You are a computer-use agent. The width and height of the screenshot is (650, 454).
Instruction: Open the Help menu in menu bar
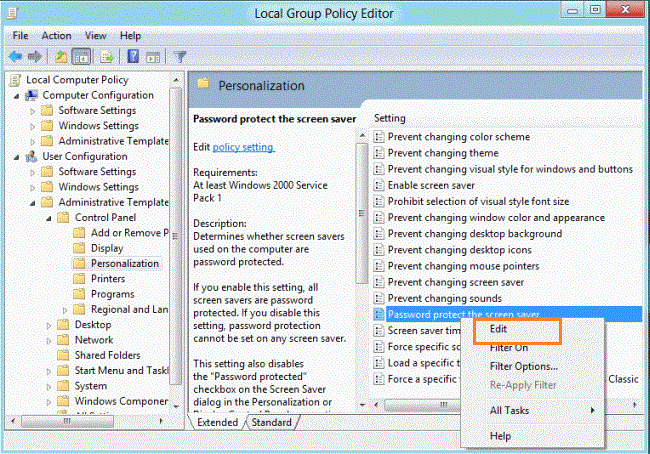[x=130, y=36]
